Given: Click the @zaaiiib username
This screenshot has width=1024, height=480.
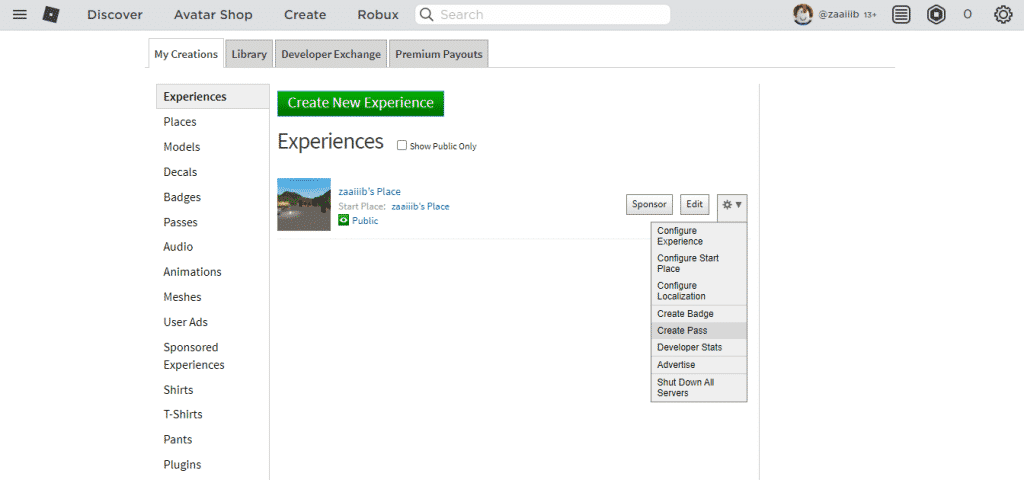Looking at the screenshot, I should click(838, 14).
